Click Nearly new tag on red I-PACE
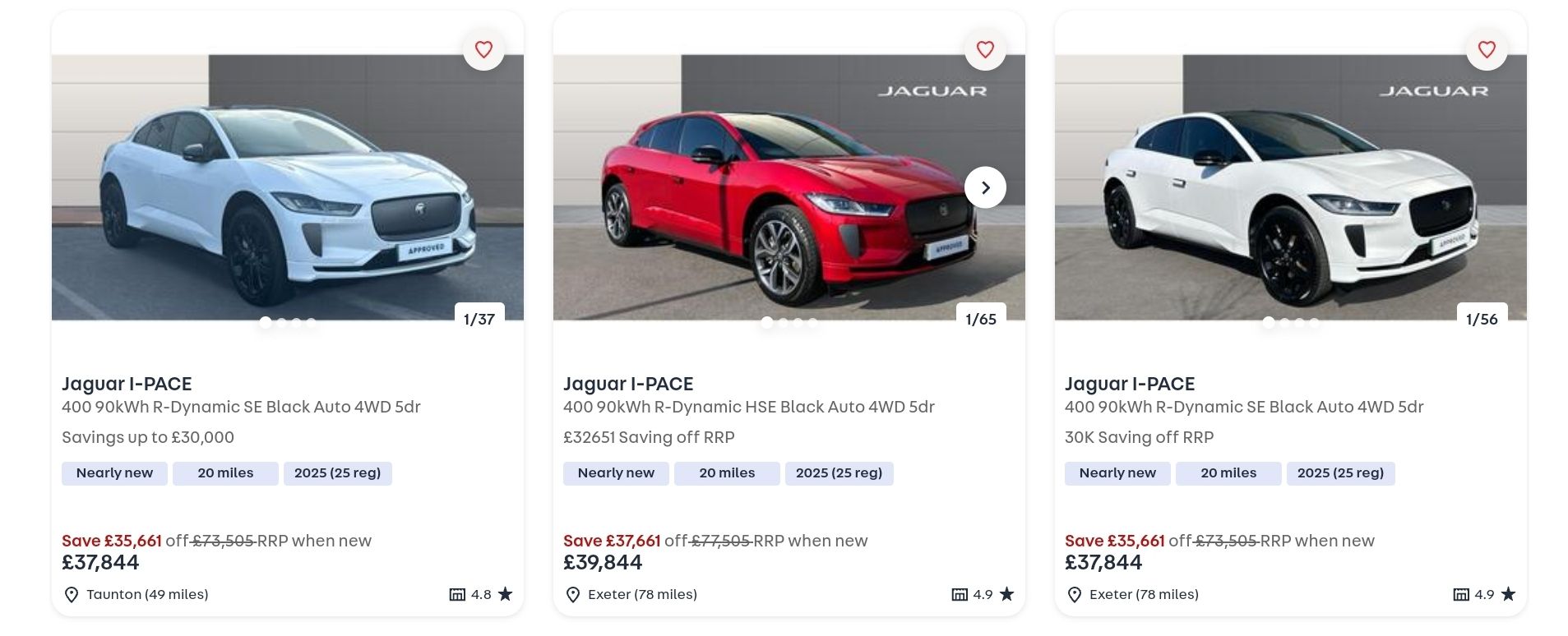The image size is (1568, 636). coord(616,473)
